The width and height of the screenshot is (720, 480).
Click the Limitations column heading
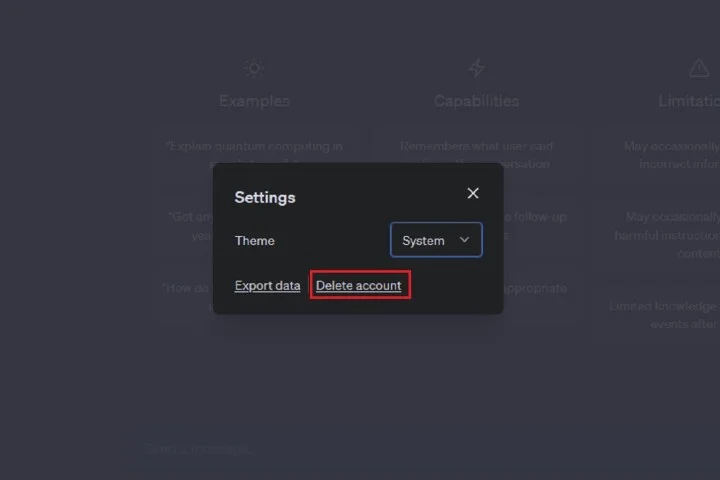click(x=690, y=101)
